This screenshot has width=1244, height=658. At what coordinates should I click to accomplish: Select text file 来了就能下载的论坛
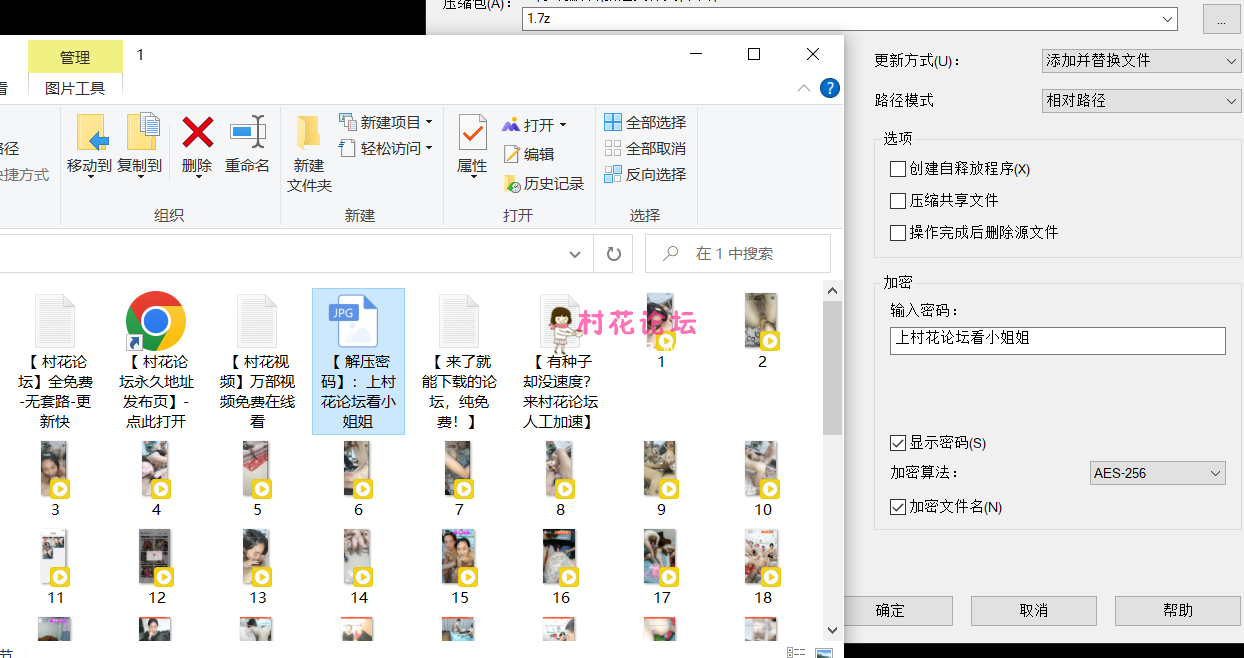(459, 361)
